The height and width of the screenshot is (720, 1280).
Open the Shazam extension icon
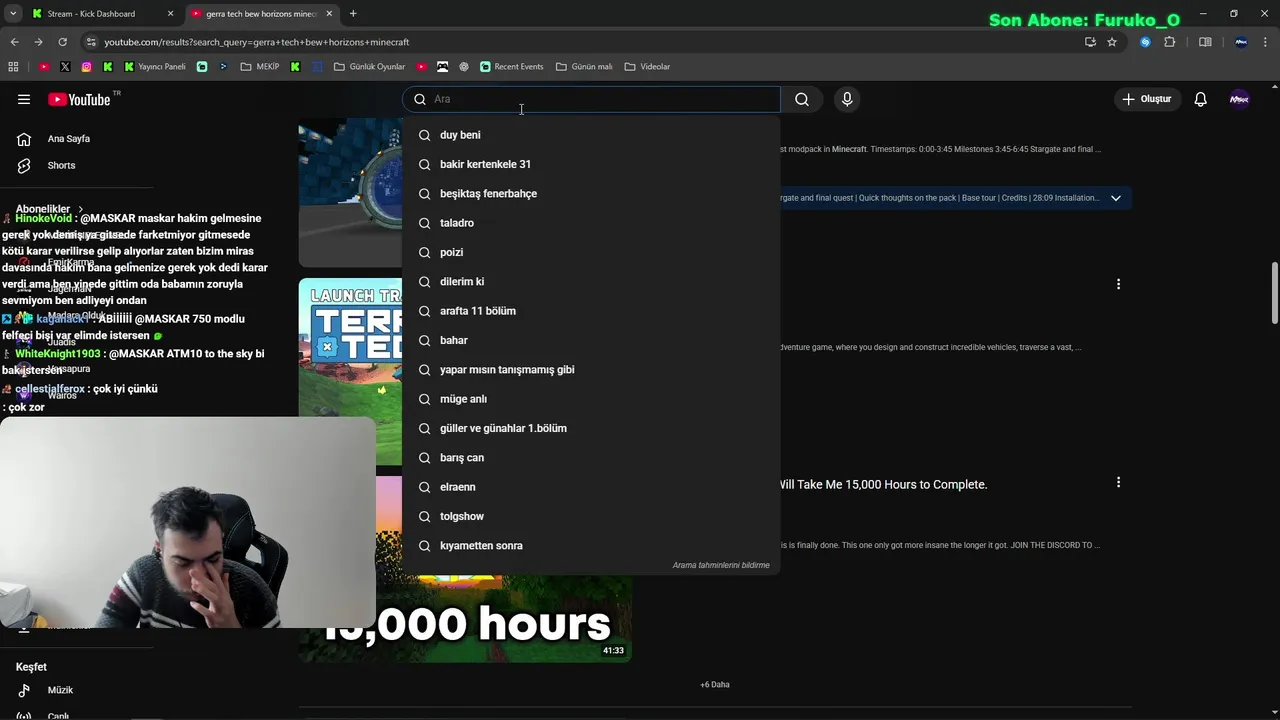point(1145,42)
